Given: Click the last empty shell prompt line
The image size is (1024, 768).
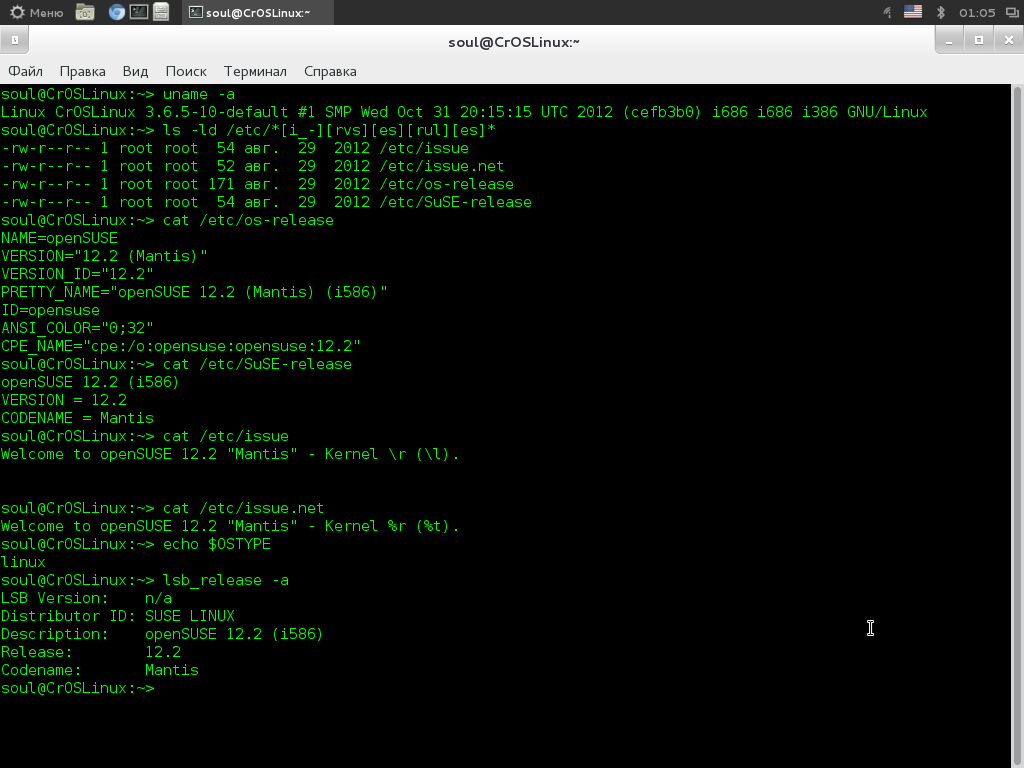Looking at the screenshot, I should coord(78,688).
